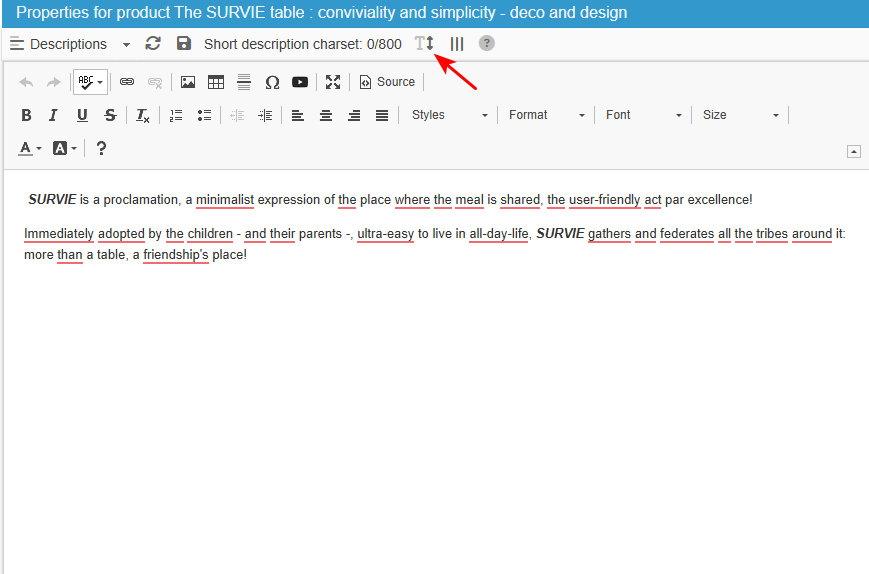Maximize the editor to full screen
This screenshot has width=869, height=574.
(333, 82)
